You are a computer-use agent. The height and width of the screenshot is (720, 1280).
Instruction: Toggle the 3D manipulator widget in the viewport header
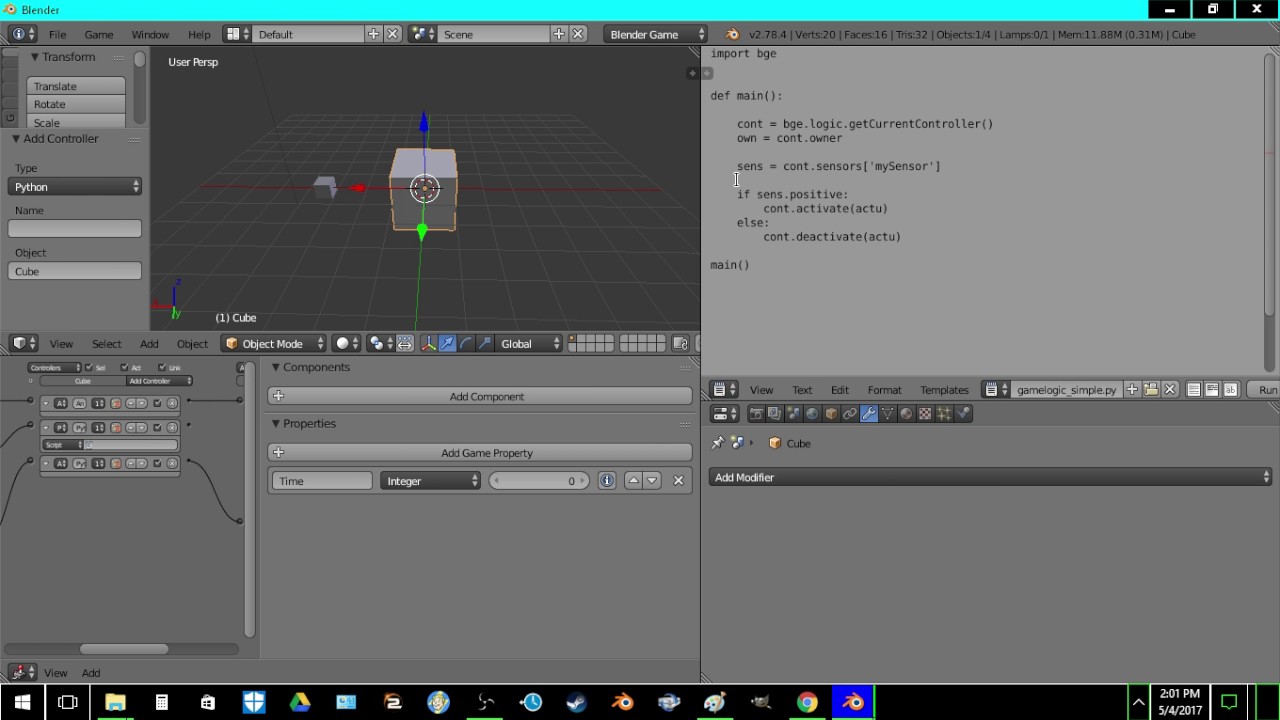coord(429,344)
